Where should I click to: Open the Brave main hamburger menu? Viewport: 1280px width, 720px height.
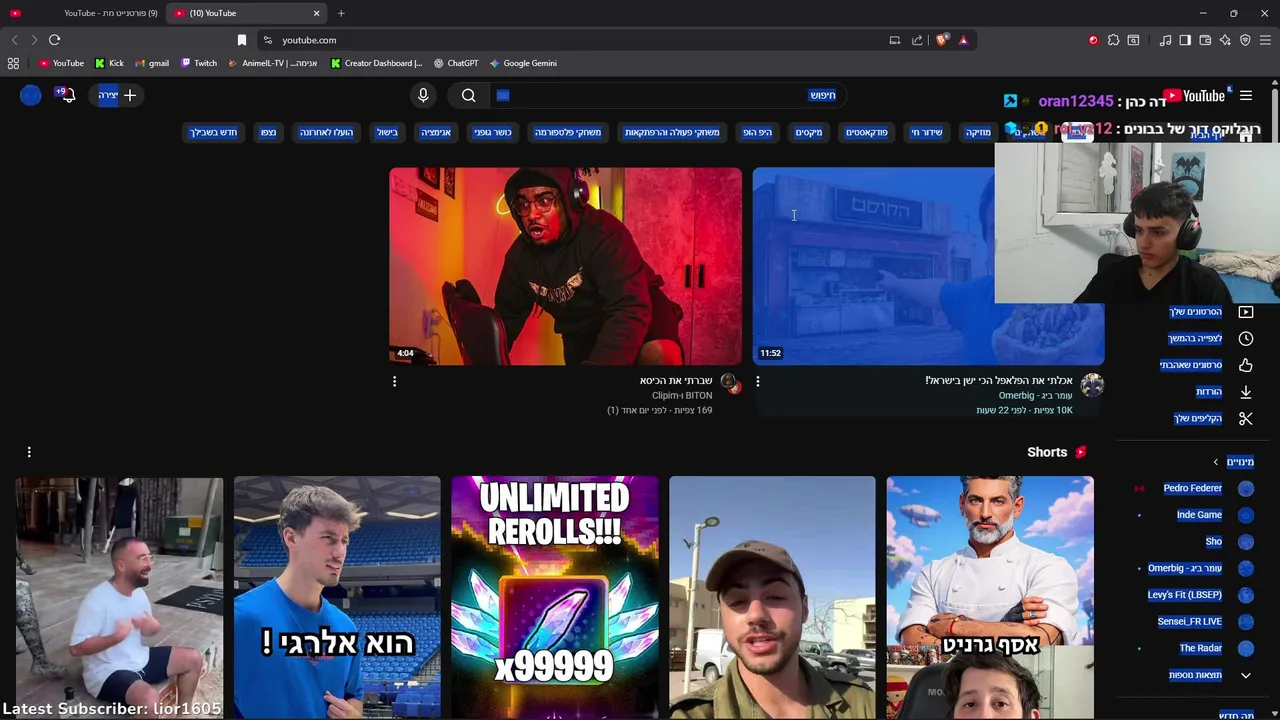[1266, 40]
